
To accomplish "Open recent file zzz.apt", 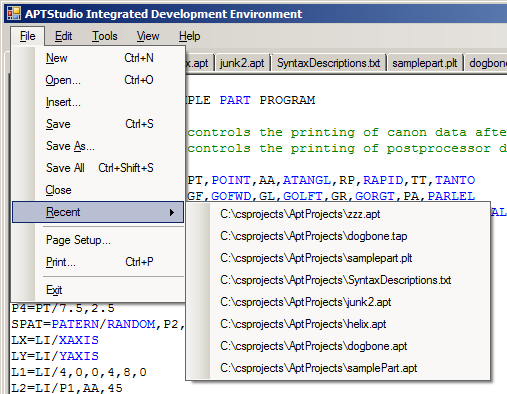I will pyautogui.click(x=338, y=214).
